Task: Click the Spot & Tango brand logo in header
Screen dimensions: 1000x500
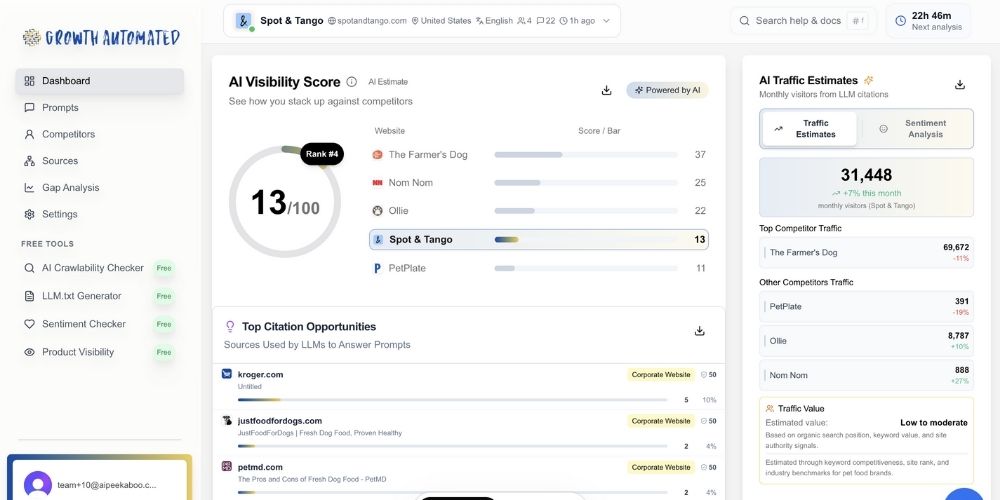Action: [244, 21]
